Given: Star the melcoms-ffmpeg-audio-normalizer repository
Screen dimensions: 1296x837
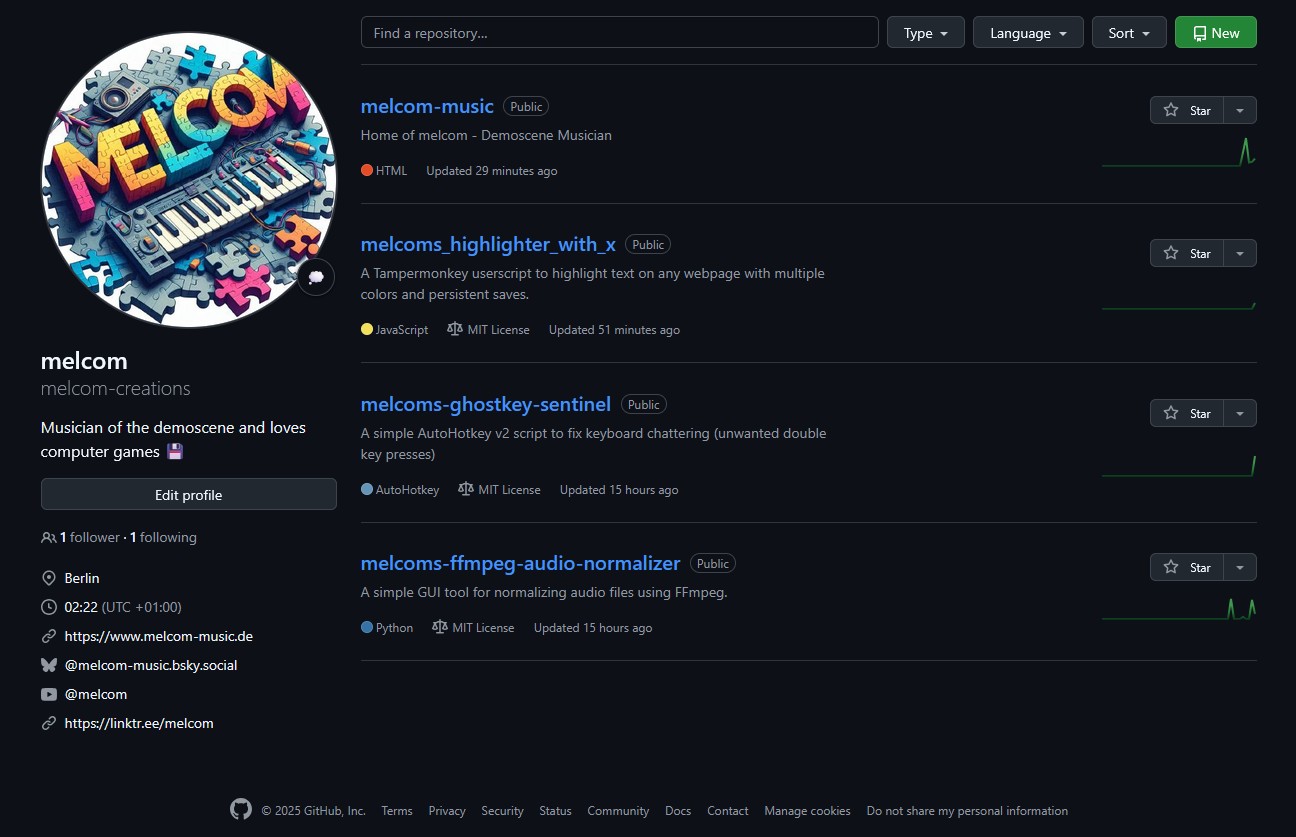Looking at the screenshot, I should (1187, 568).
